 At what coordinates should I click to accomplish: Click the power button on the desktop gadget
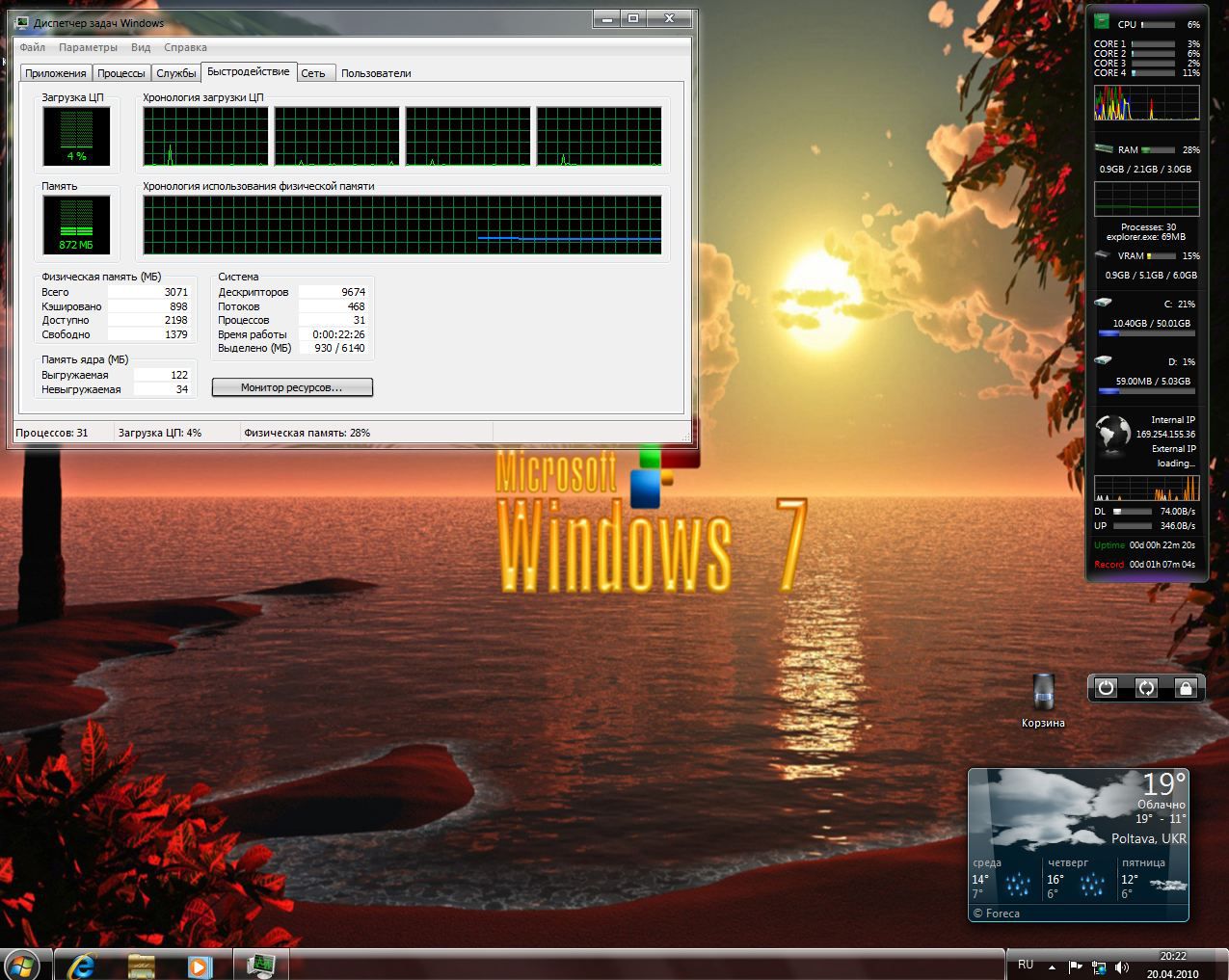coord(1107,688)
